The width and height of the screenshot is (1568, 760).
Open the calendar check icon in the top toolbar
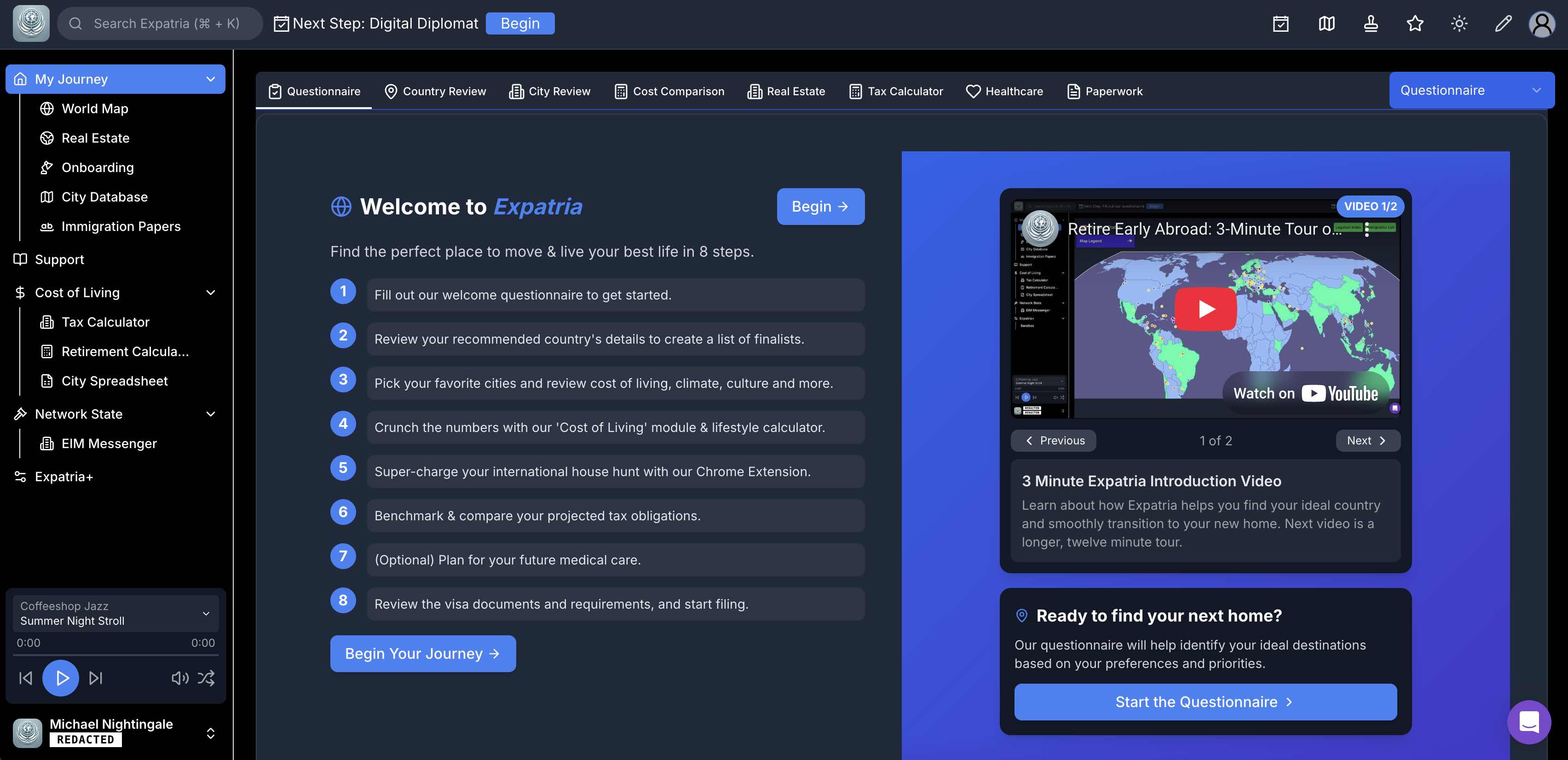coord(1281,24)
